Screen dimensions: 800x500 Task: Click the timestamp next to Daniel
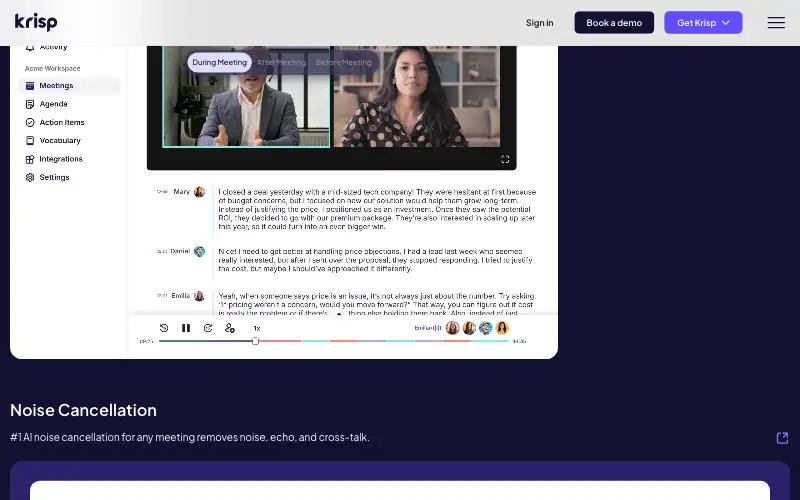tap(162, 252)
